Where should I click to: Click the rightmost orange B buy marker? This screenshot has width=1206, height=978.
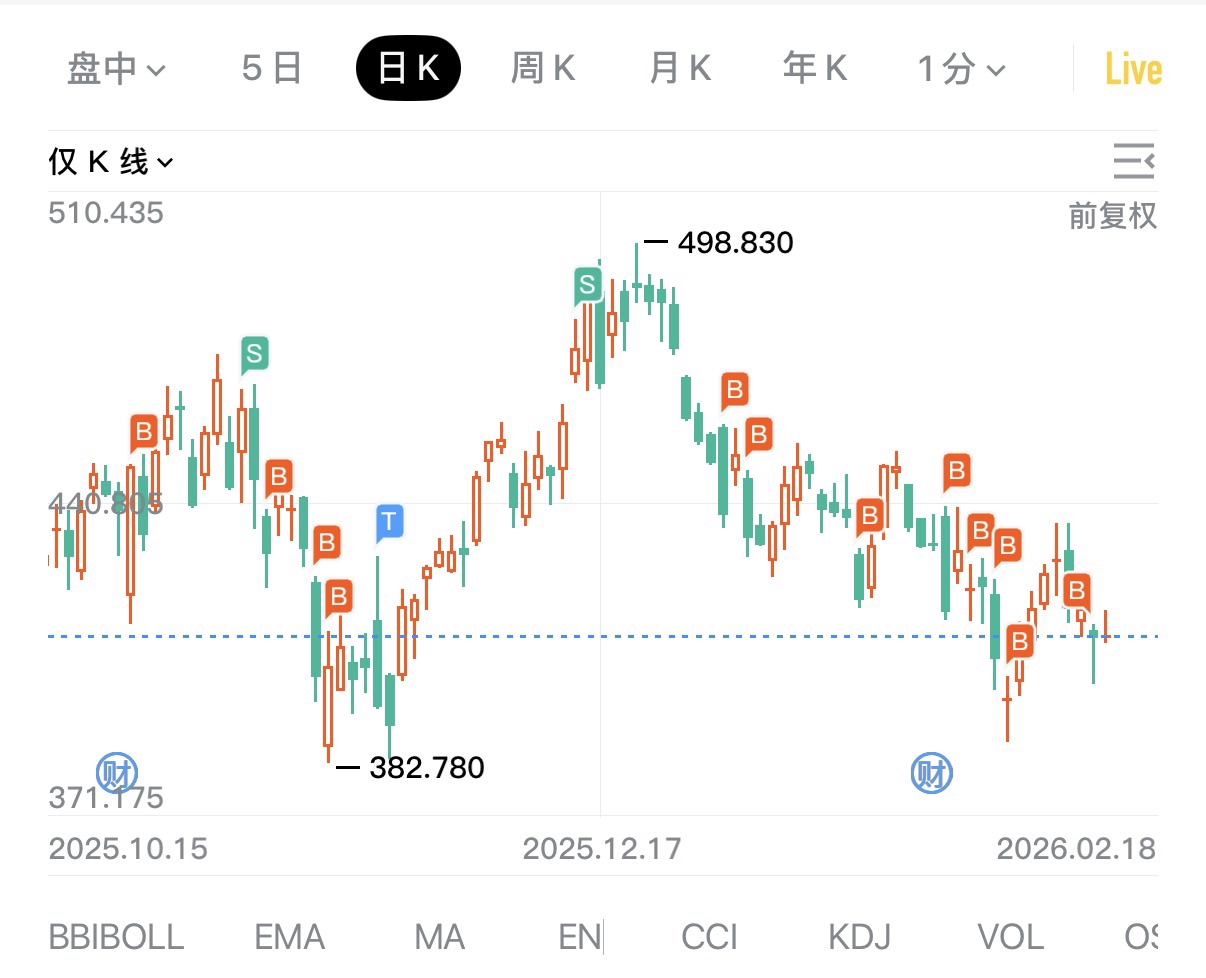[x=1076, y=590]
